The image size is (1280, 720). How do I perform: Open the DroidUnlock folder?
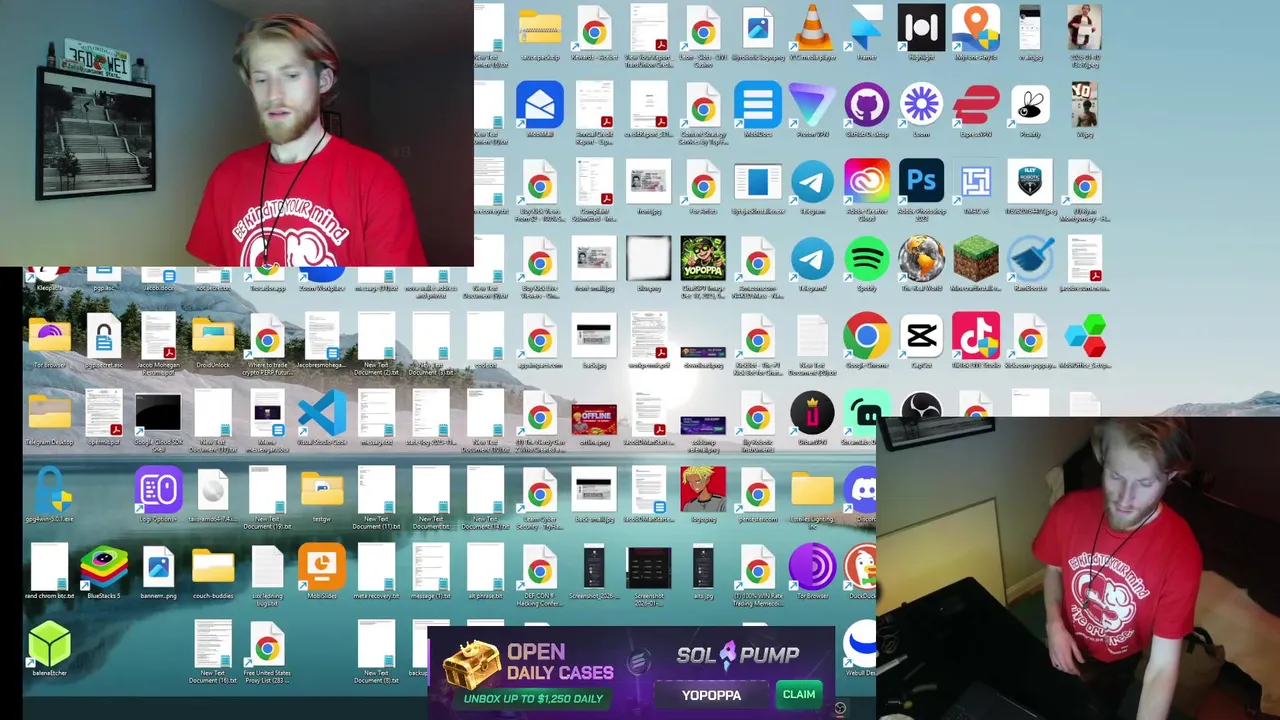pyautogui.click(x=213, y=337)
